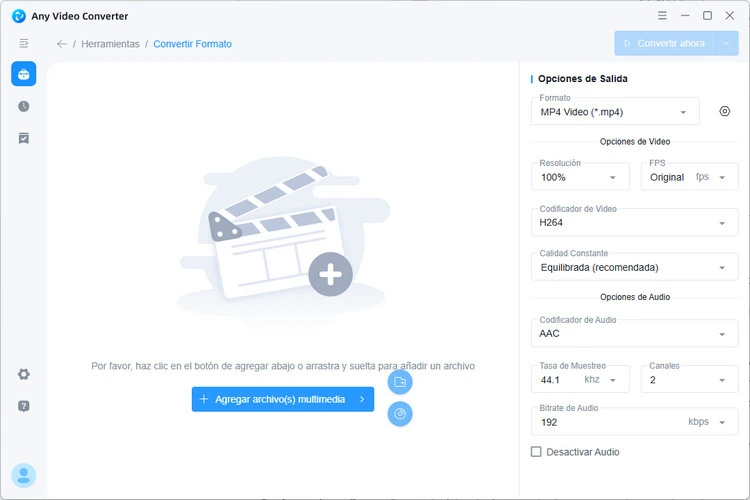Click the Any Video Converter title text
750x500 pixels.
(80, 16)
